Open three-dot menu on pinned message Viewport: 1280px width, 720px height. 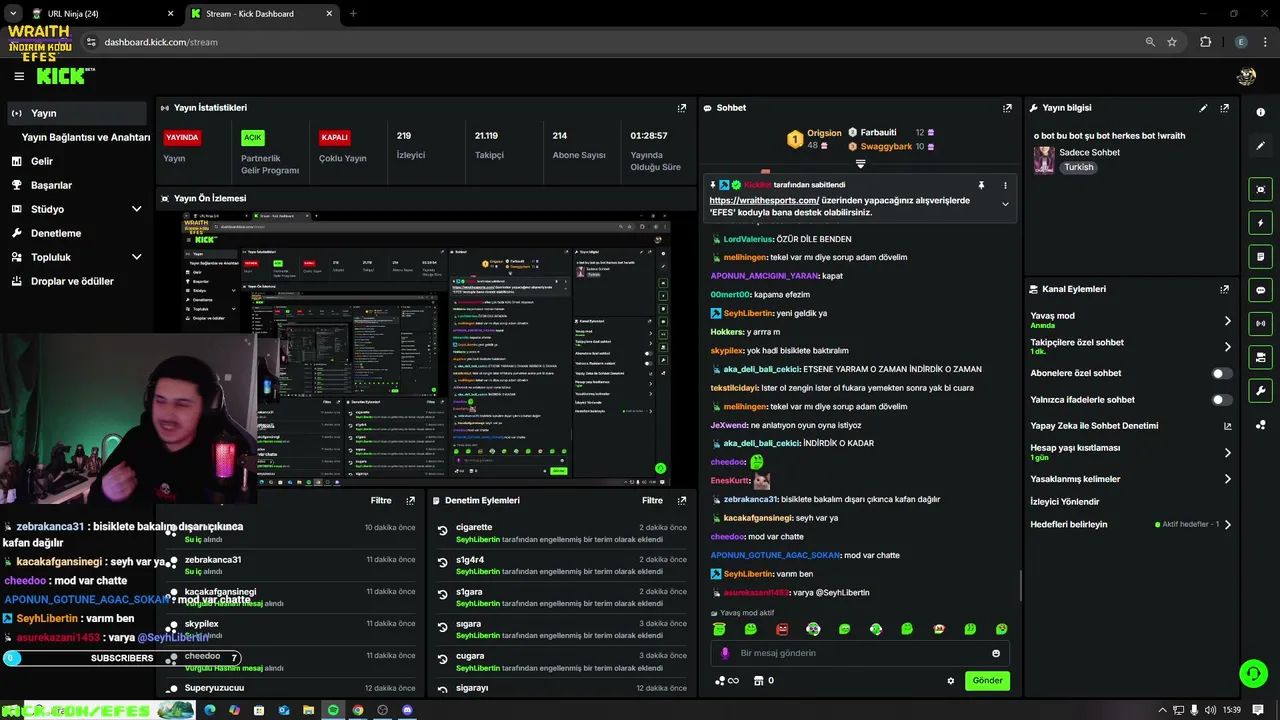click(x=1005, y=185)
